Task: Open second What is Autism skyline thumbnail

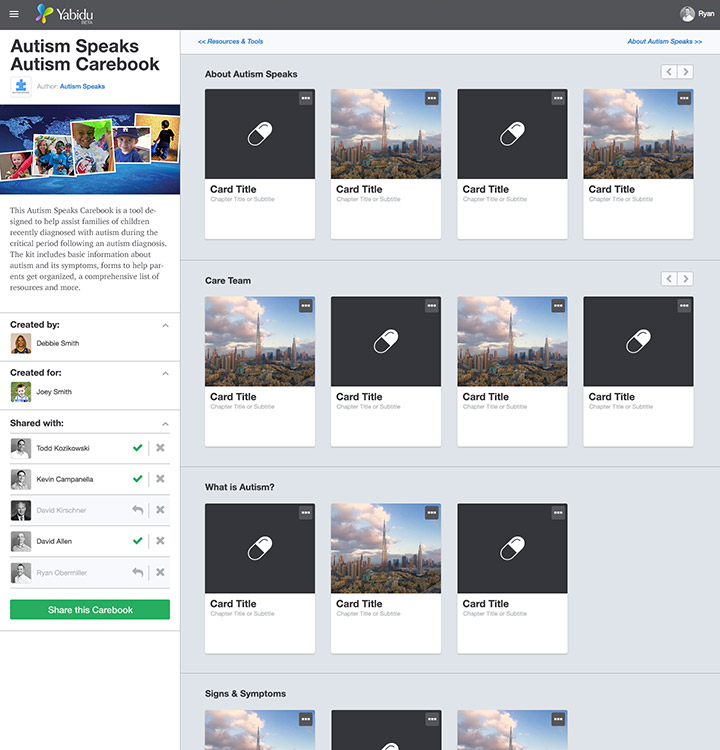Action: [386, 548]
